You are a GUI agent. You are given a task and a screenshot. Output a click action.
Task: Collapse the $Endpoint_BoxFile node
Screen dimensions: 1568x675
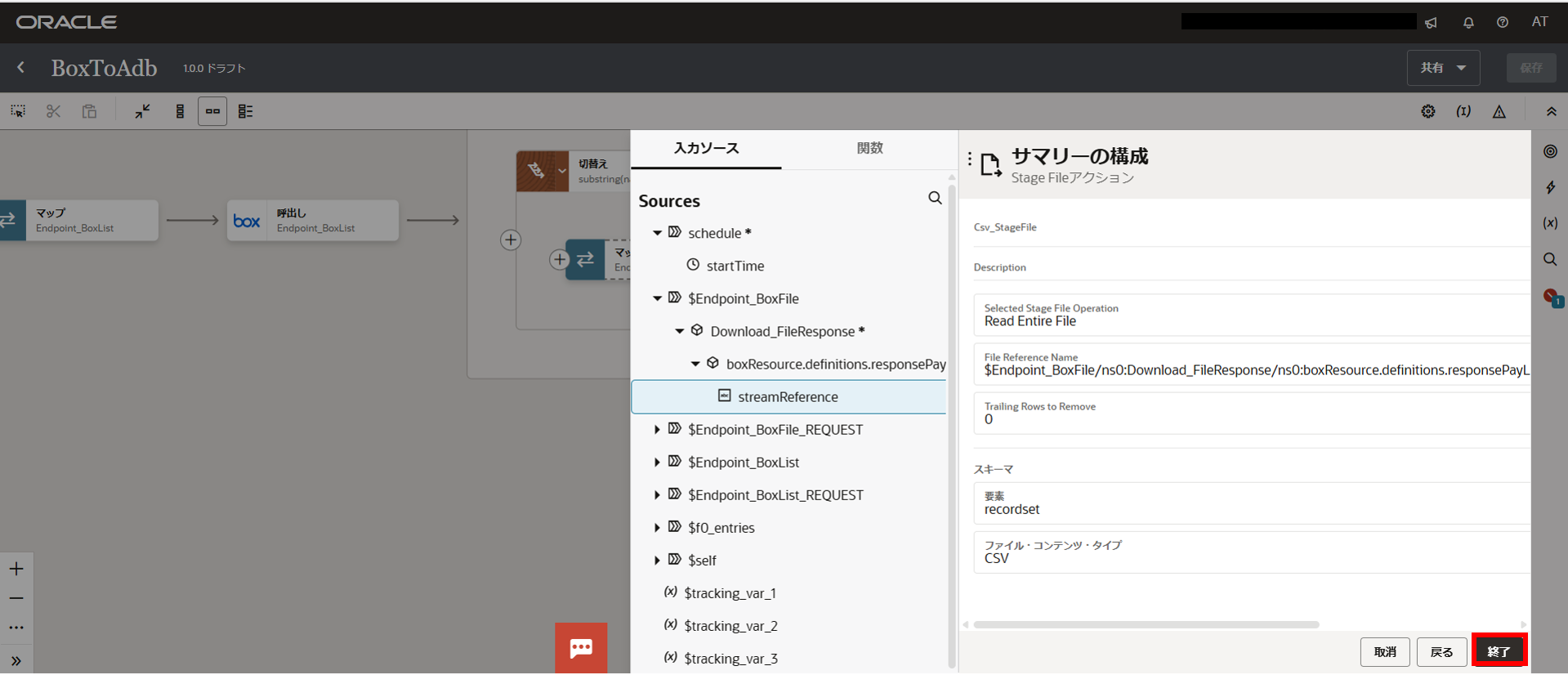coord(657,298)
